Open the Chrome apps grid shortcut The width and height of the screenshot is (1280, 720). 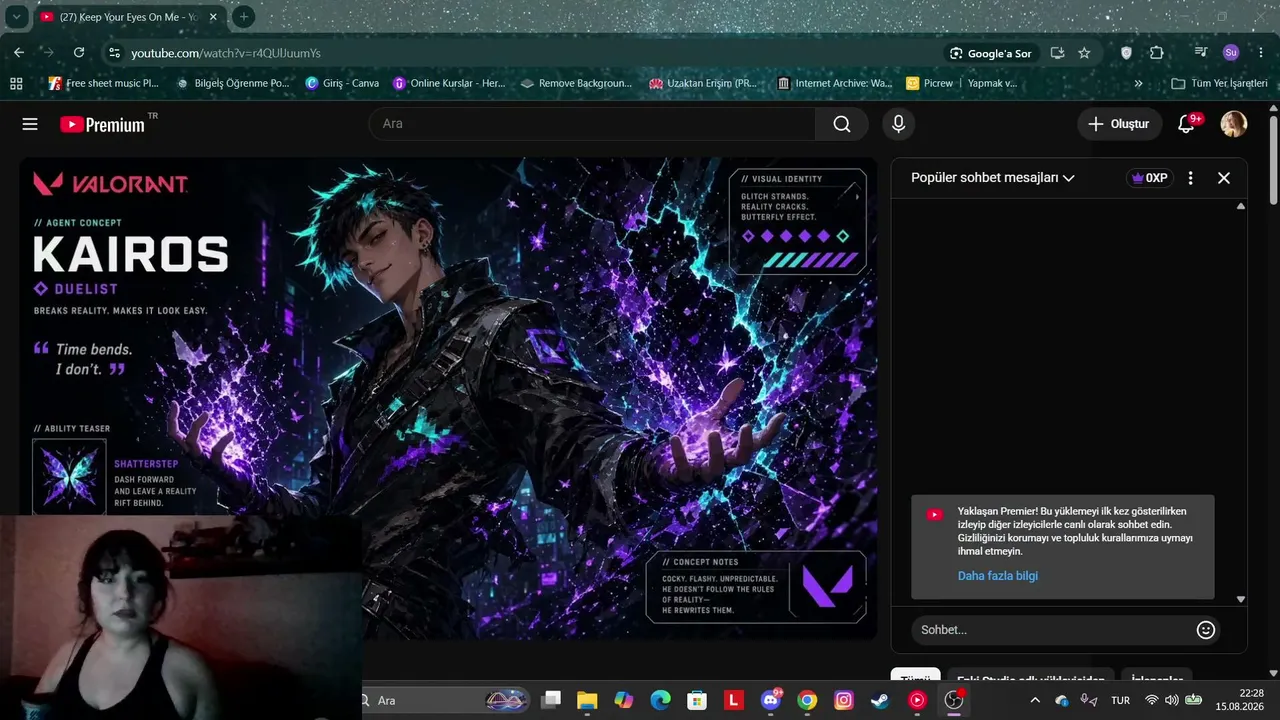(16, 83)
